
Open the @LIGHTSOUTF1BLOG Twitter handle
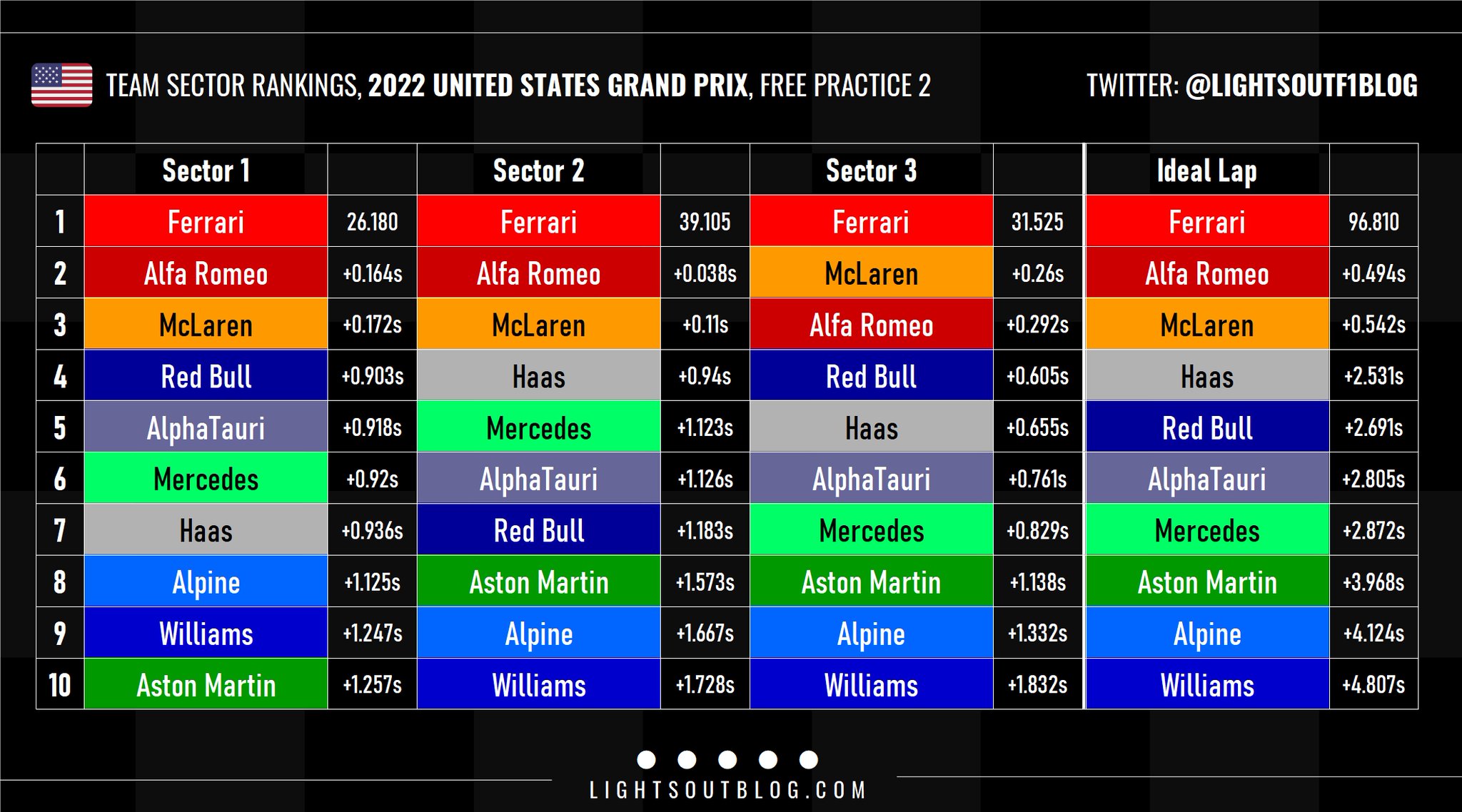click(x=1301, y=86)
